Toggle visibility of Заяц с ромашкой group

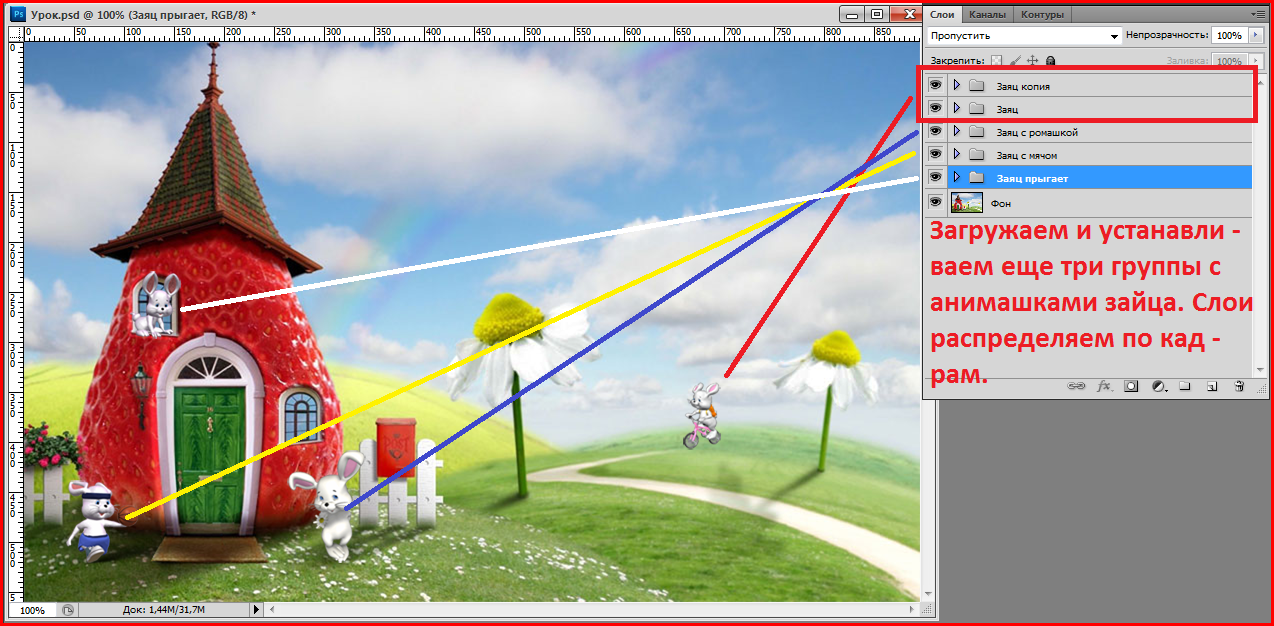click(x=936, y=132)
